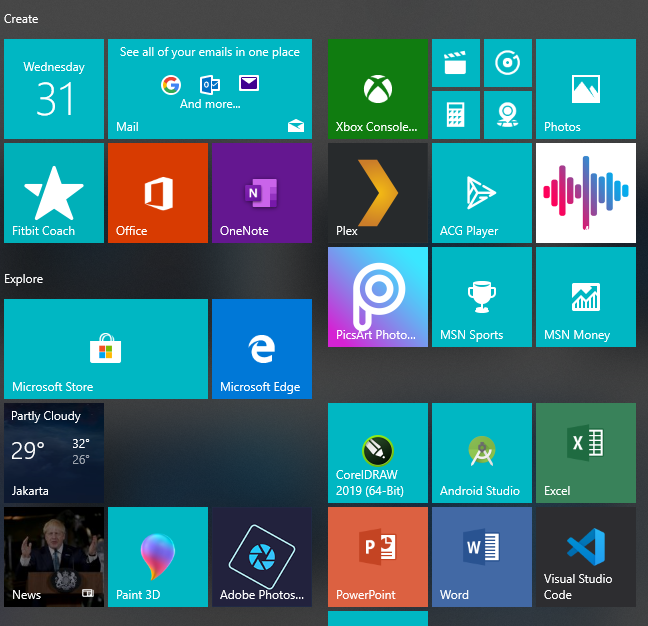The width and height of the screenshot is (648, 626).
Task: Launch the Word tile
Action: 482,557
